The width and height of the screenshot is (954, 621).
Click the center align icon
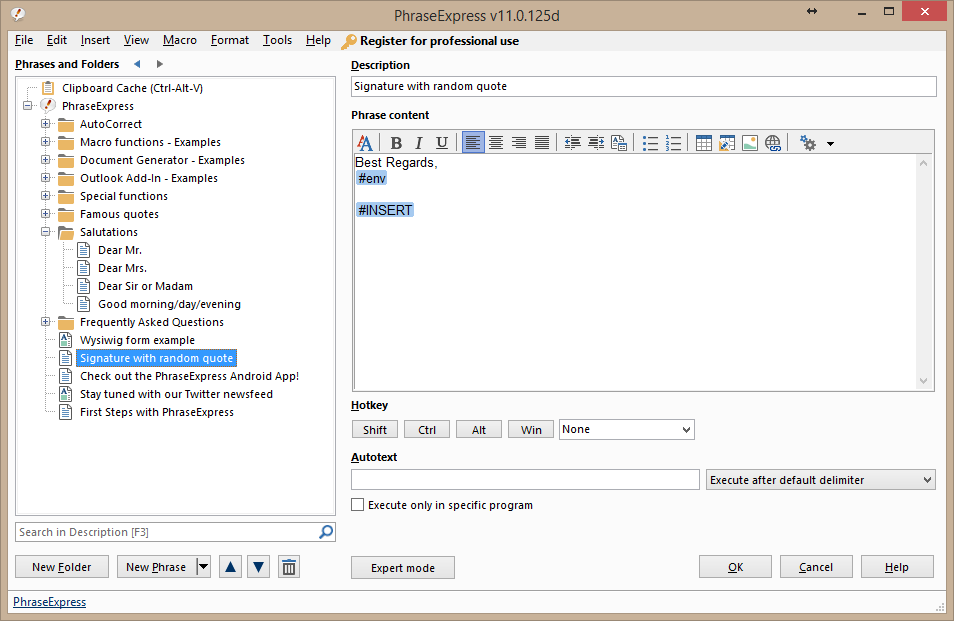pos(496,143)
